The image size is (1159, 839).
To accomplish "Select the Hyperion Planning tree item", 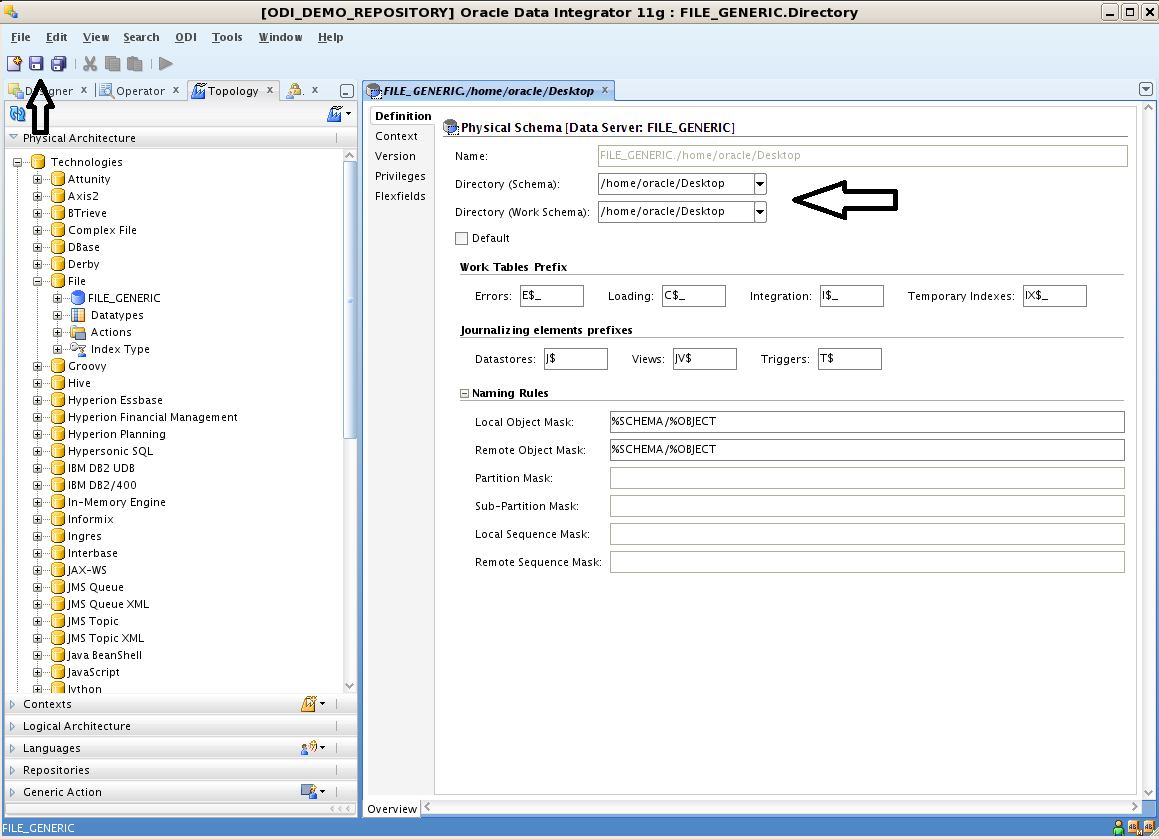I will pyautogui.click(x=117, y=434).
